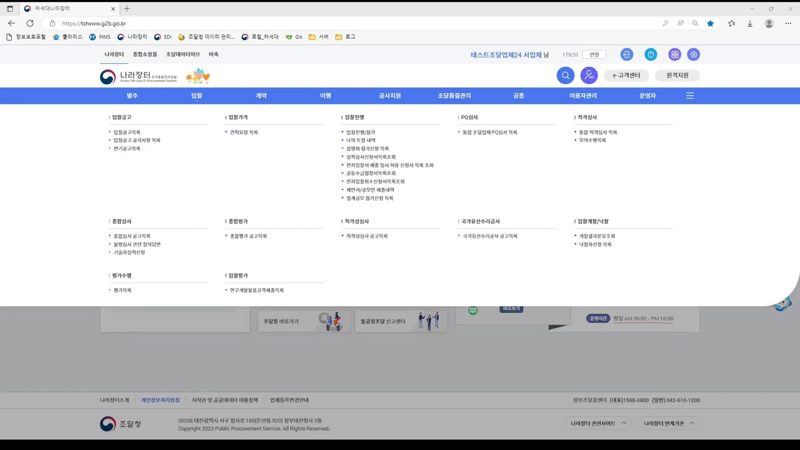
Task: Open the 통합 조달업체 PQ심사 목록 link
Action: click(490, 132)
